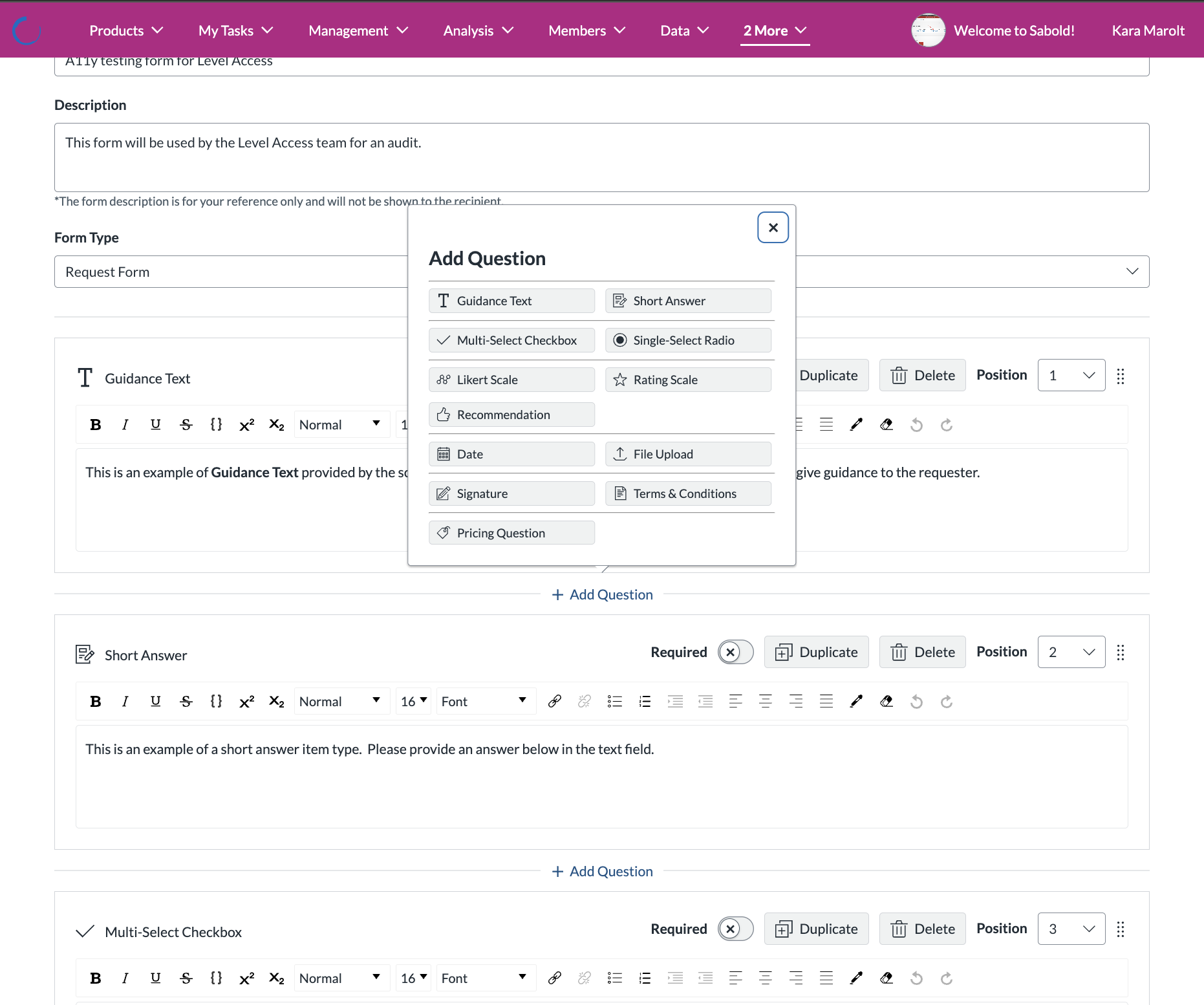Viewport: 1204px width, 1005px height.
Task: Add a Pricing Question item
Action: click(x=511, y=533)
